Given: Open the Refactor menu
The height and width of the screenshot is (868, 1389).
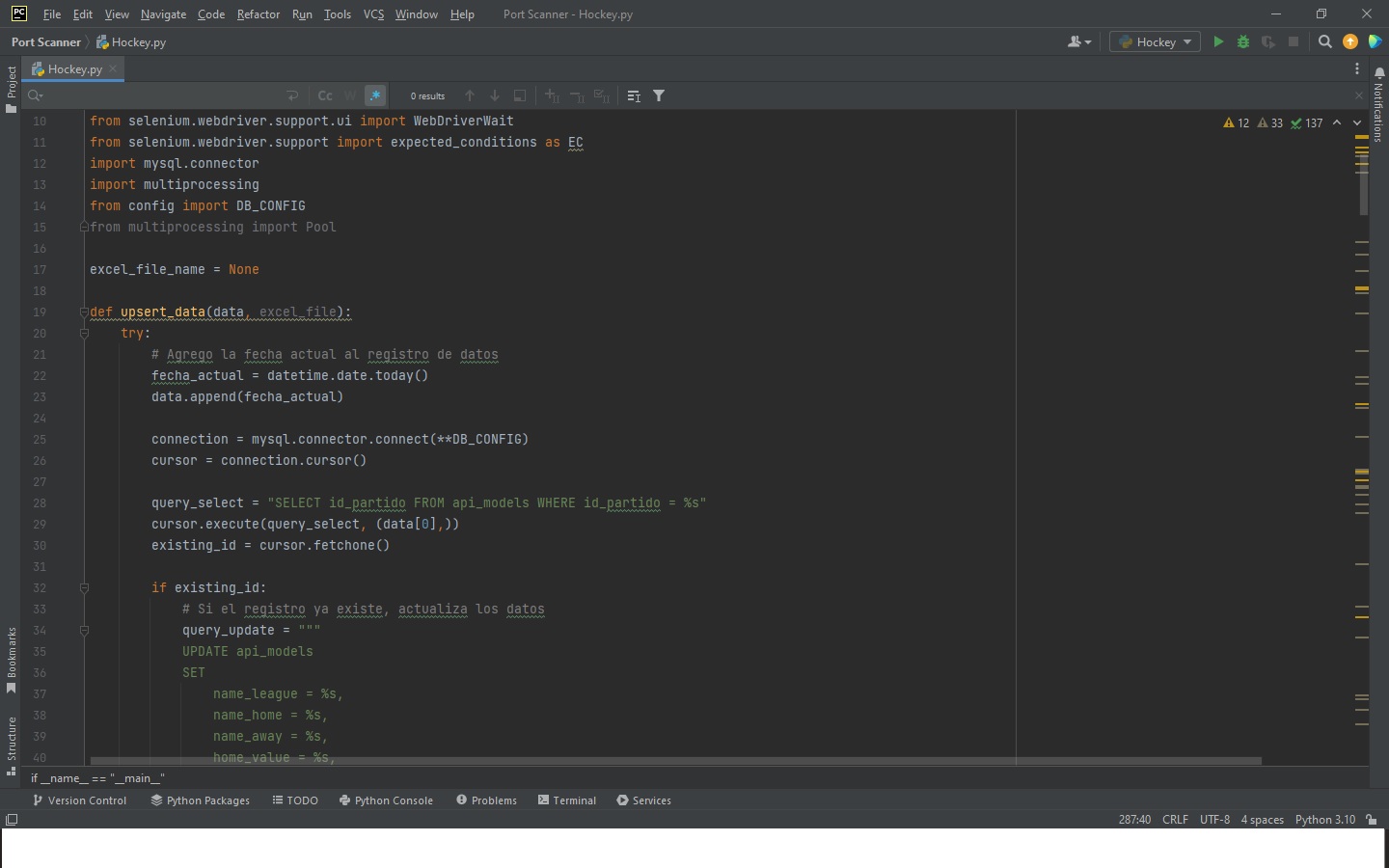Looking at the screenshot, I should click(x=258, y=14).
